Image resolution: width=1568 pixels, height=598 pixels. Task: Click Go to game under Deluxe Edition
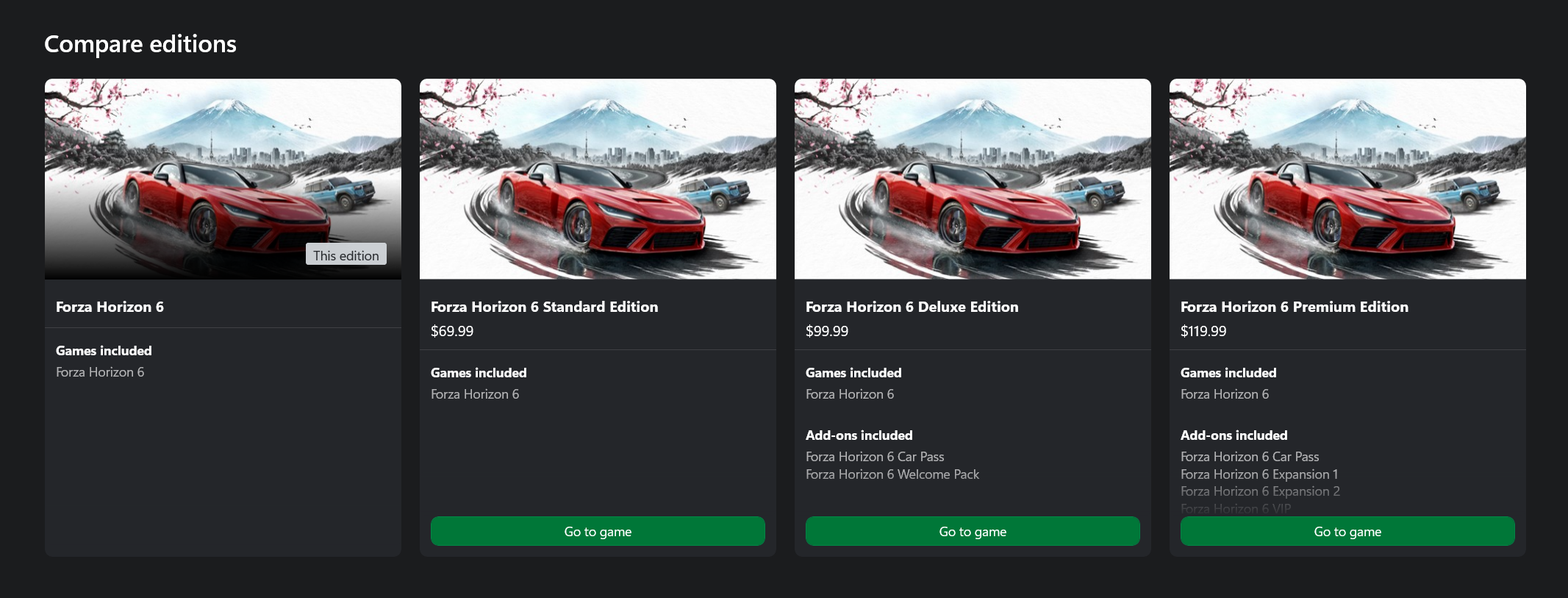click(973, 531)
